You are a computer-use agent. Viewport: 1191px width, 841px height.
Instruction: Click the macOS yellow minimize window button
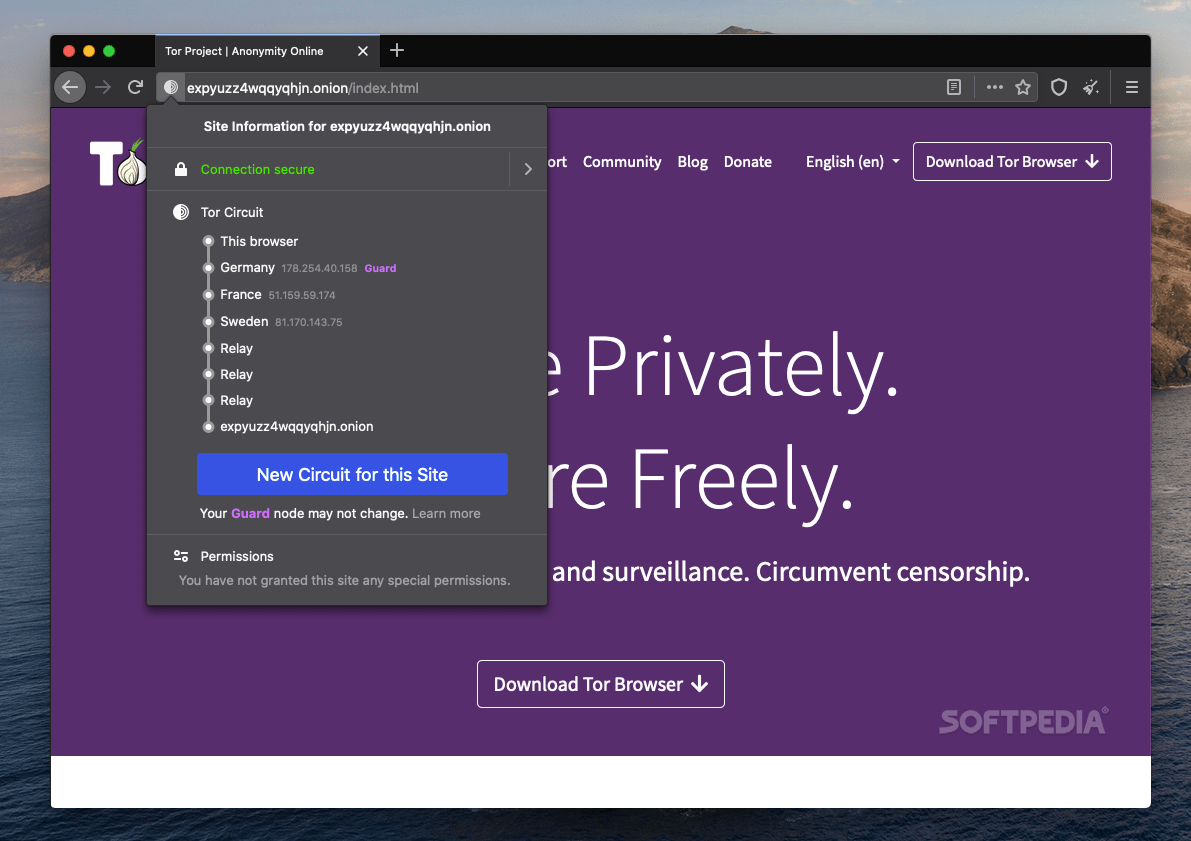coord(89,51)
